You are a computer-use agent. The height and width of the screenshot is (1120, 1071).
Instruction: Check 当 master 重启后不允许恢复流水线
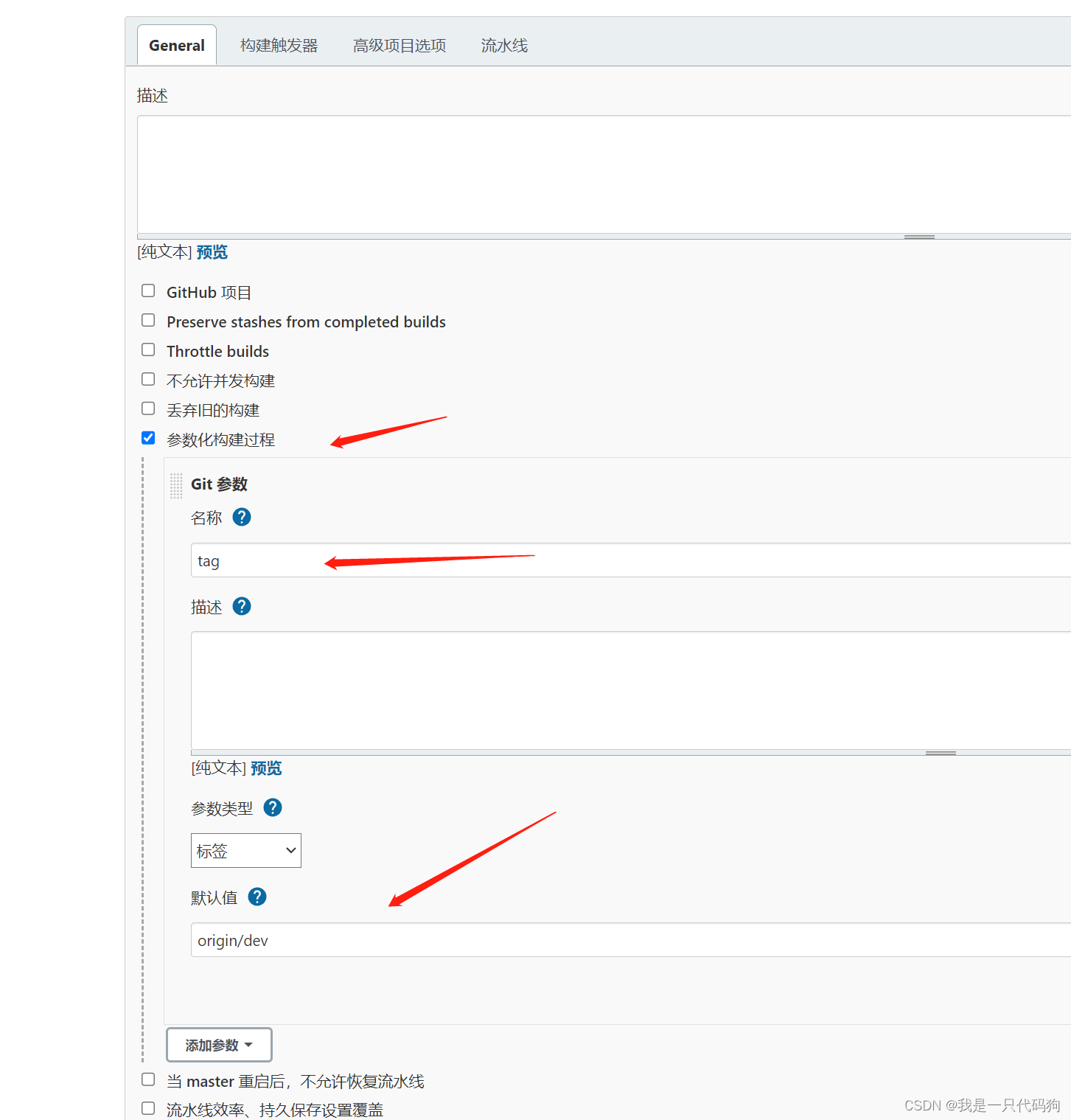tap(148, 1079)
